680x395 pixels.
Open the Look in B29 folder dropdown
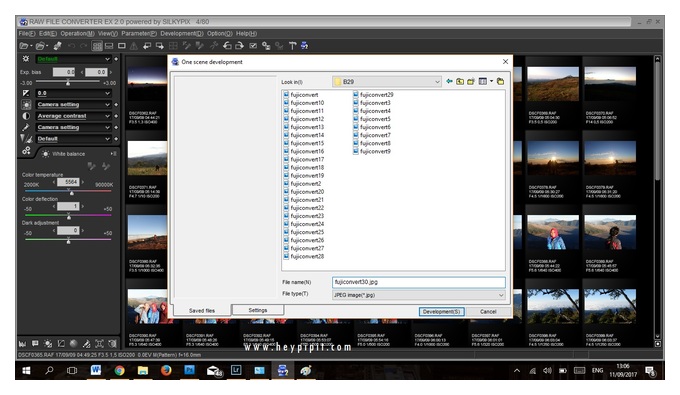(x=387, y=82)
